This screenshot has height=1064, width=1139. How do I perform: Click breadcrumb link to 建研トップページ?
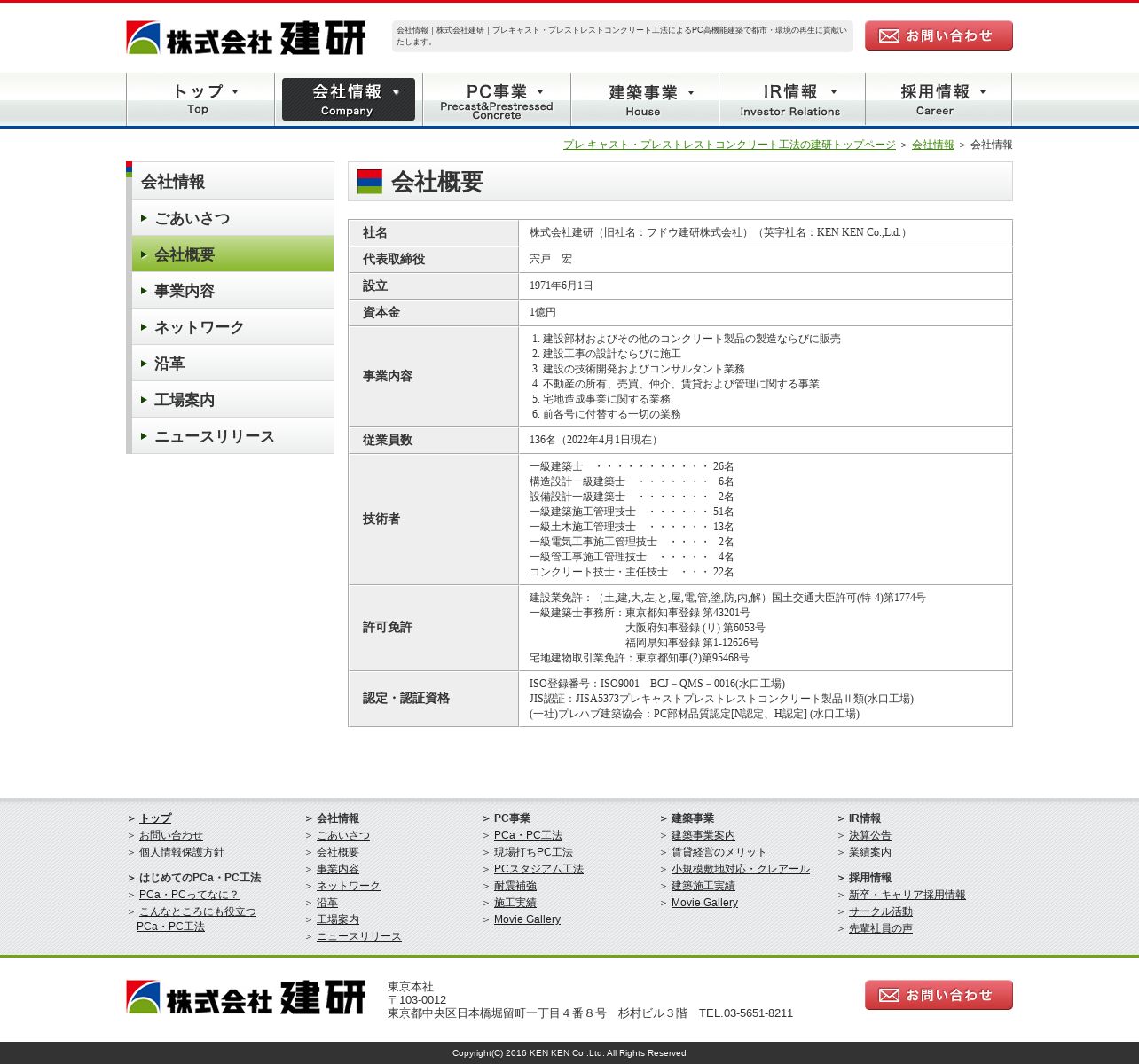click(729, 145)
